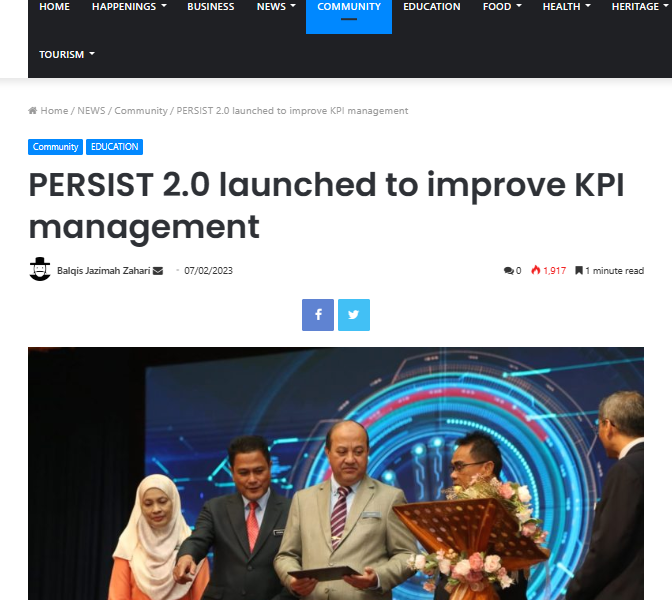Open the HOME nav item
Screen dimensions: 672x600
(54, 7)
